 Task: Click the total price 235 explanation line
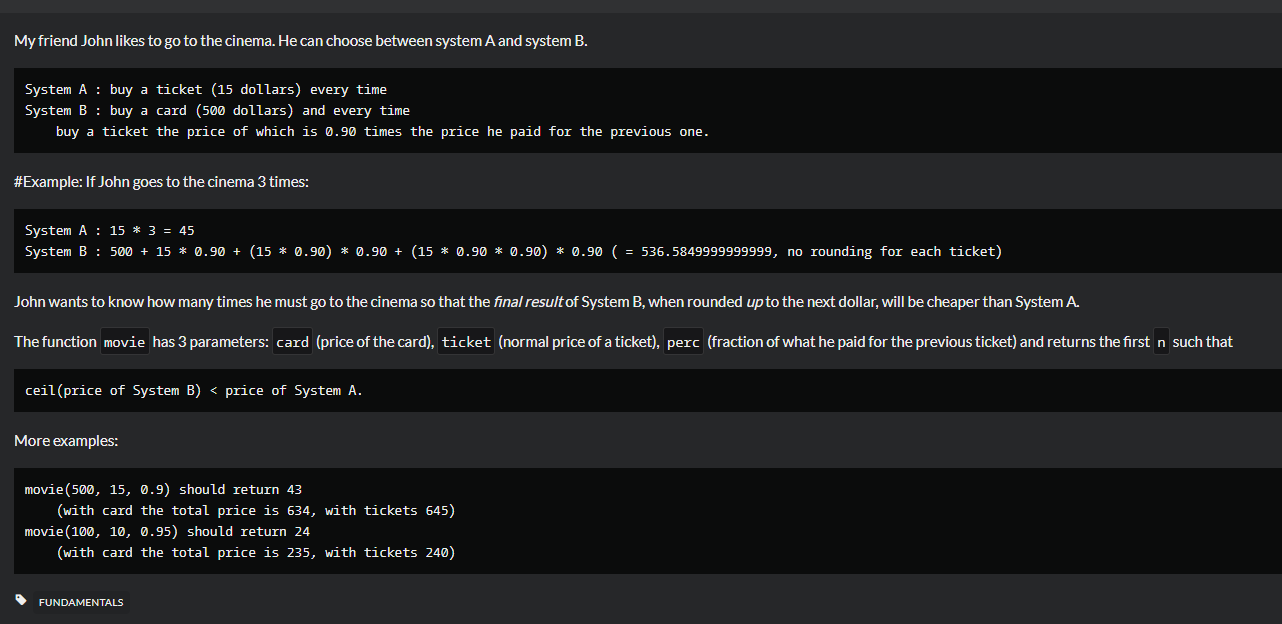[256, 552]
